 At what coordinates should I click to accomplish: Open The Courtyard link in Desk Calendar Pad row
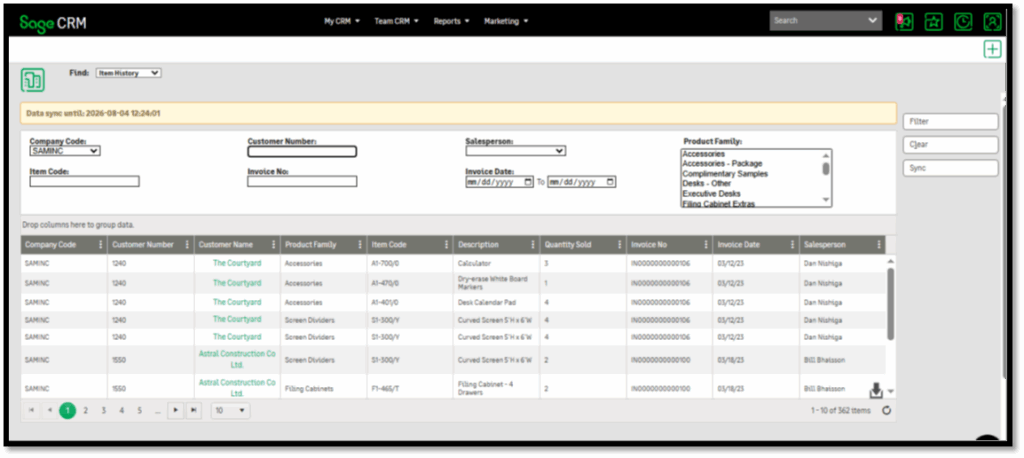pos(237,303)
